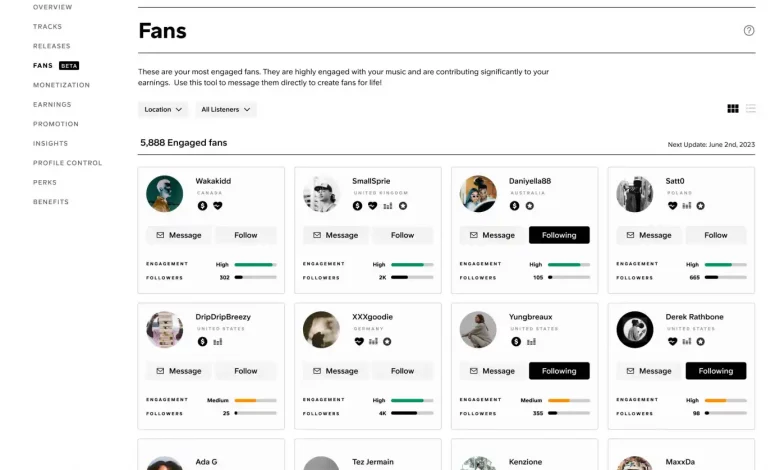Open Monetization in the sidebar

click(62, 85)
